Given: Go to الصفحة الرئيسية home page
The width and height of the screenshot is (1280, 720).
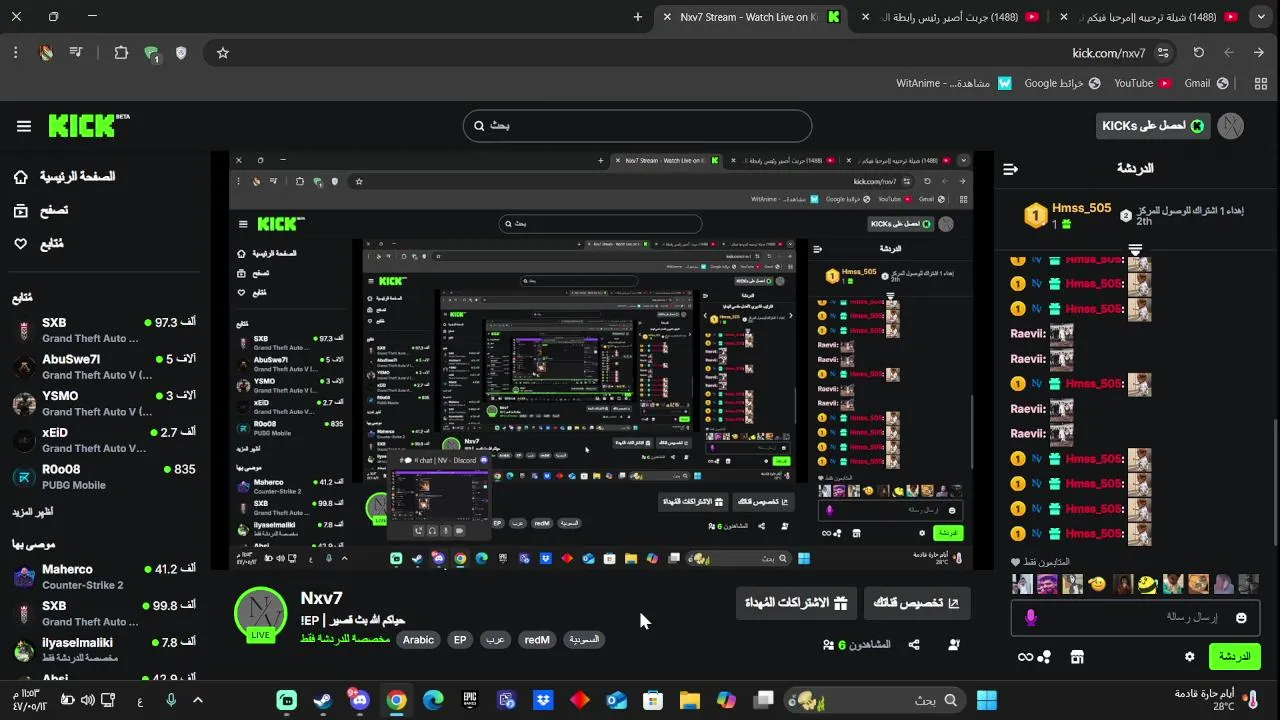Looking at the screenshot, I should [x=65, y=177].
